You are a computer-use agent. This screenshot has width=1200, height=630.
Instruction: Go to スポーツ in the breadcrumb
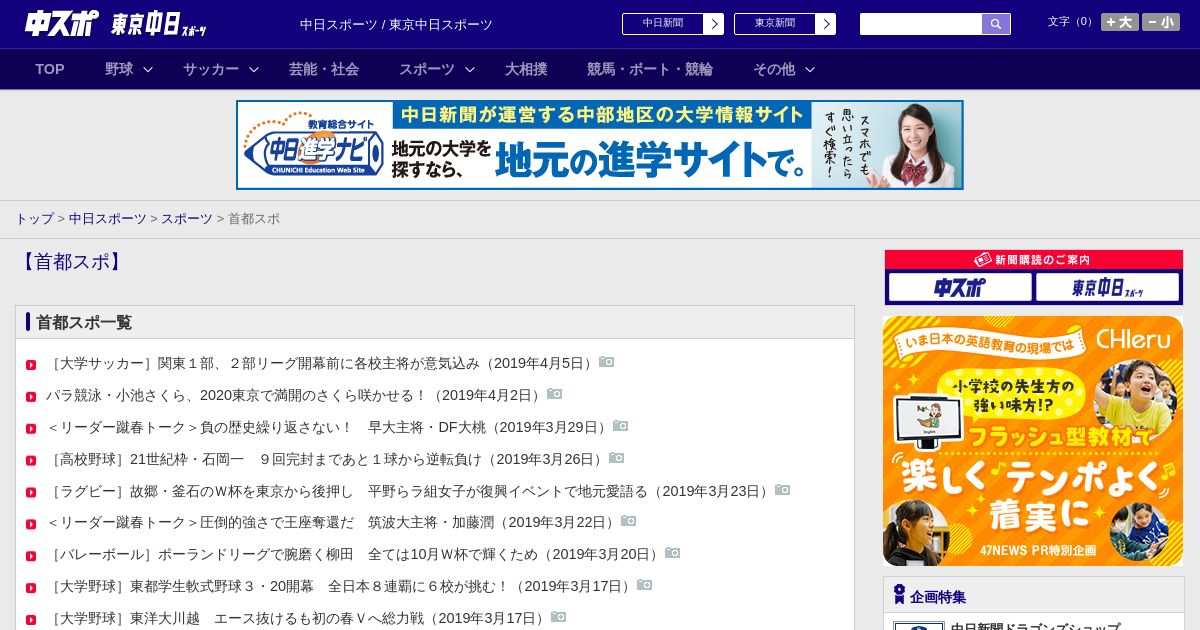pyautogui.click(x=187, y=218)
